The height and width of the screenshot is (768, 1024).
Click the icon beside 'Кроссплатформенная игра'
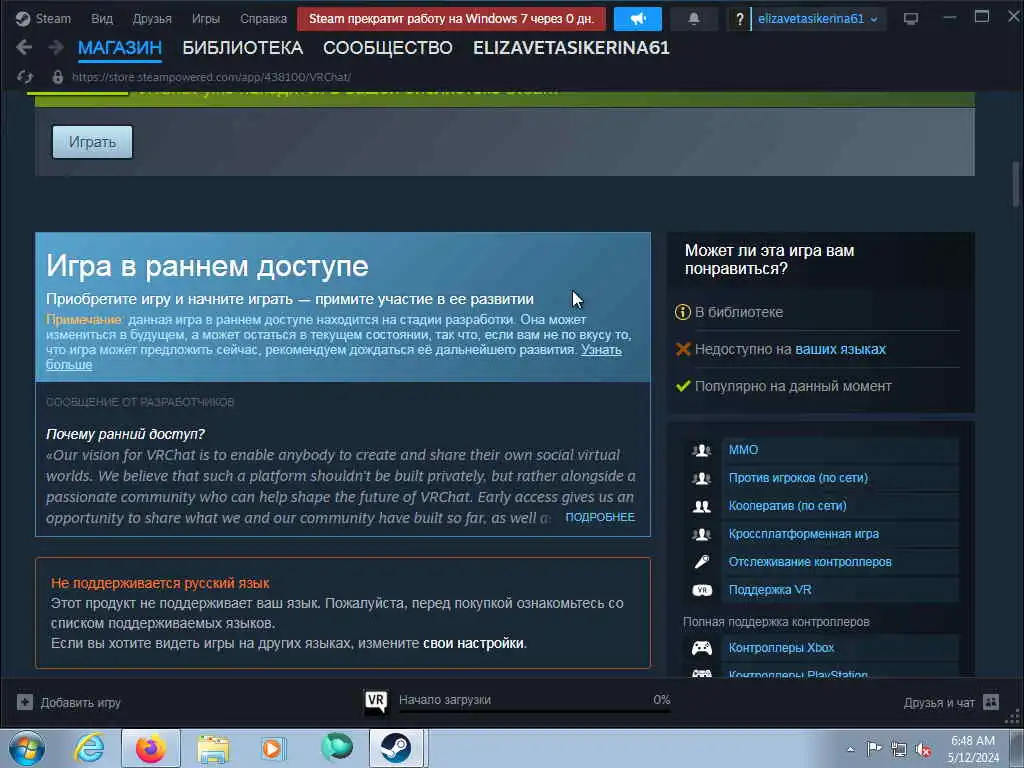pos(701,534)
